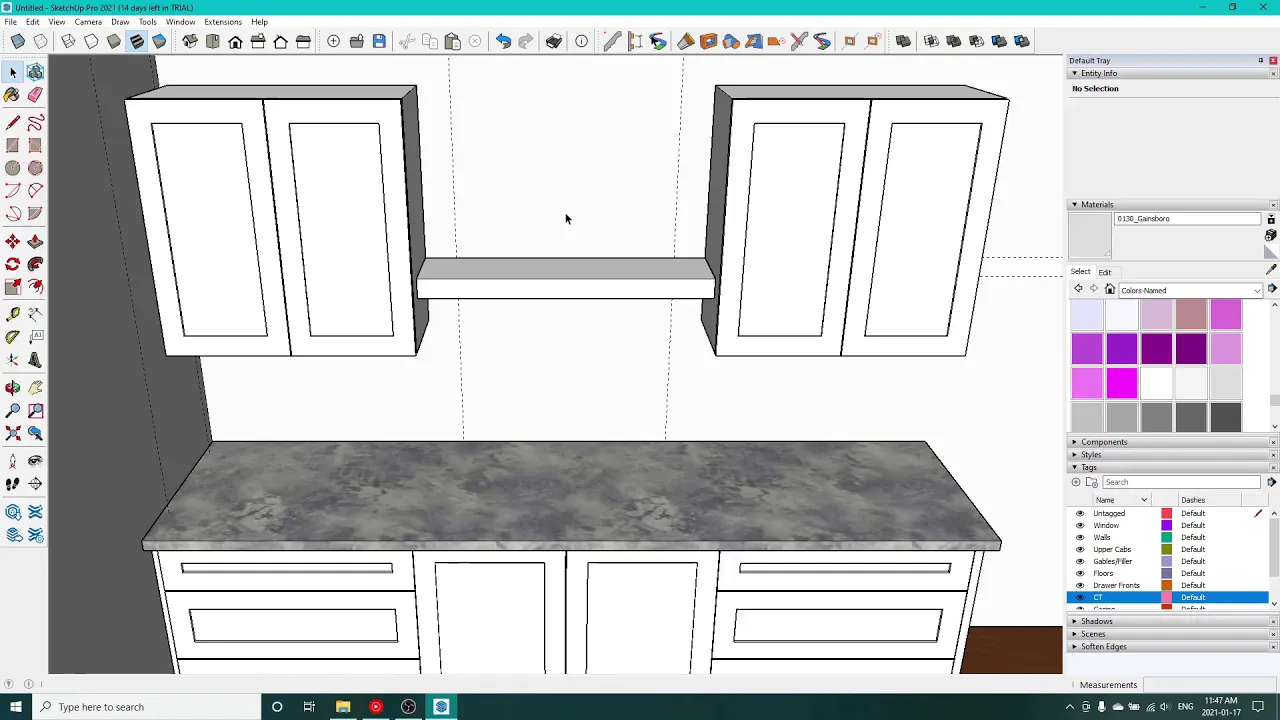This screenshot has height=720, width=1280.
Task: Open the Window menu
Action: (180, 22)
